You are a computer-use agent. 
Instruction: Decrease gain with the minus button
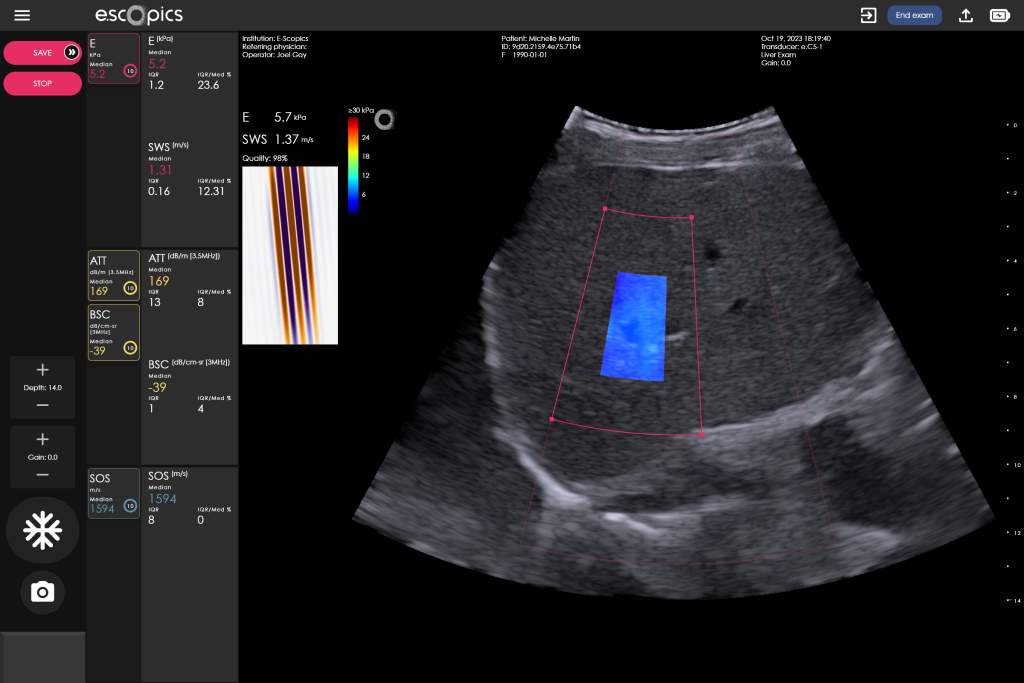coord(42,474)
